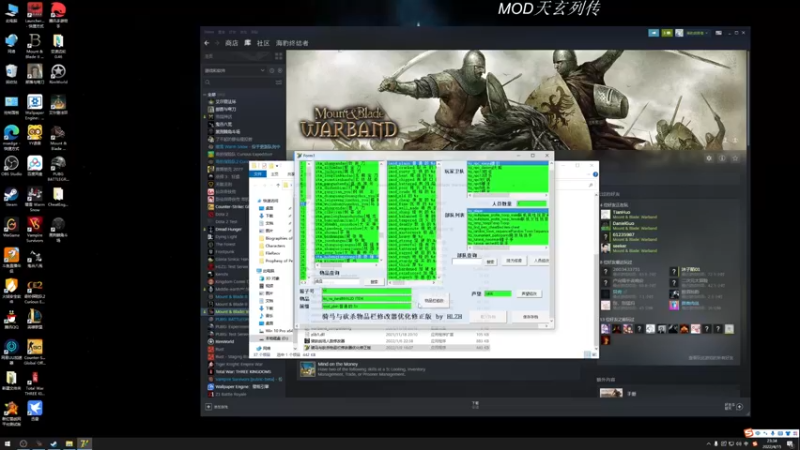Open WeGame desktop shortcut
This screenshot has height=450, width=800.
(x=11, y=227)
